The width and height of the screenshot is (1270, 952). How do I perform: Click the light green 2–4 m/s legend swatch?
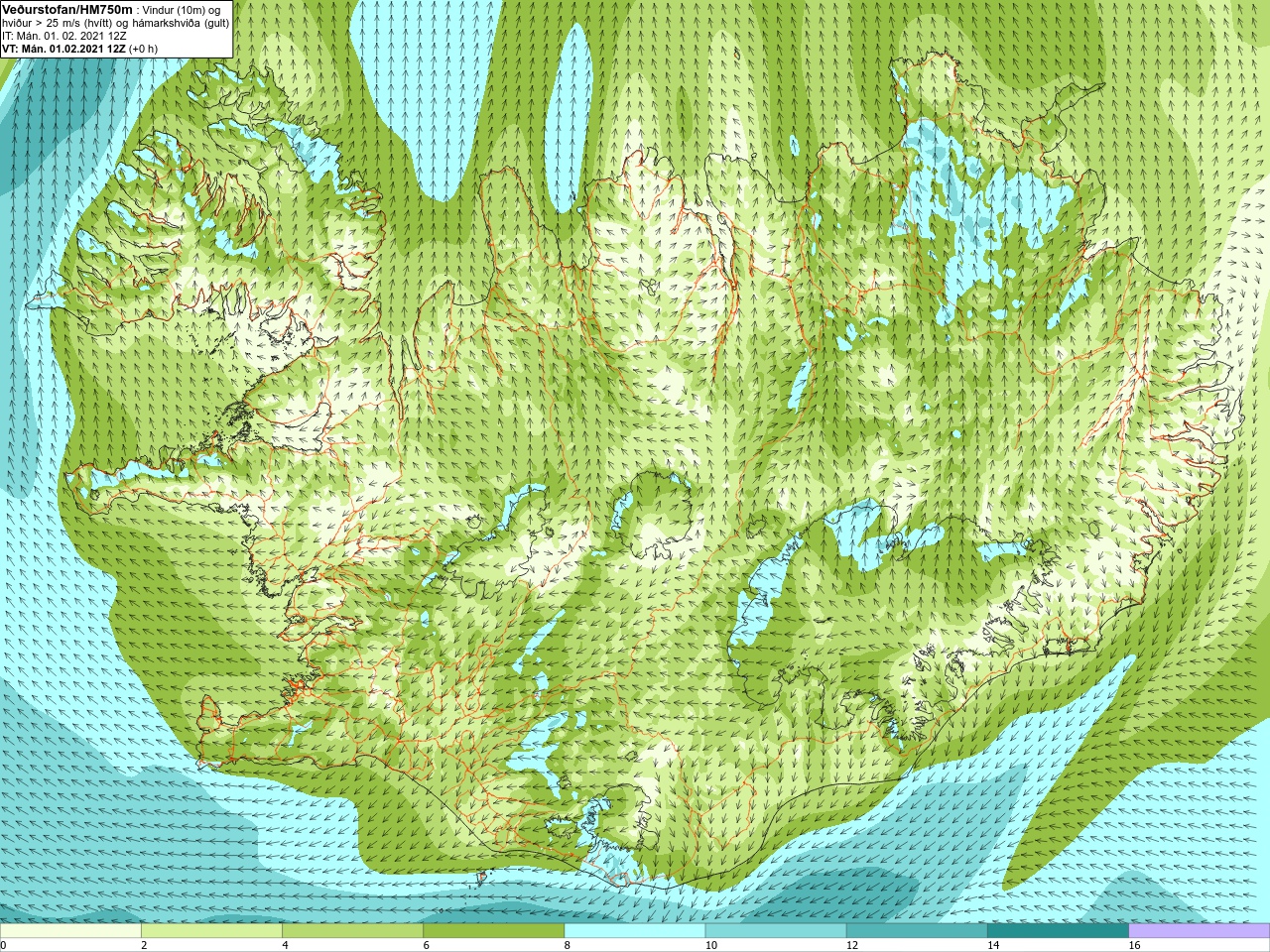[211, 931]
